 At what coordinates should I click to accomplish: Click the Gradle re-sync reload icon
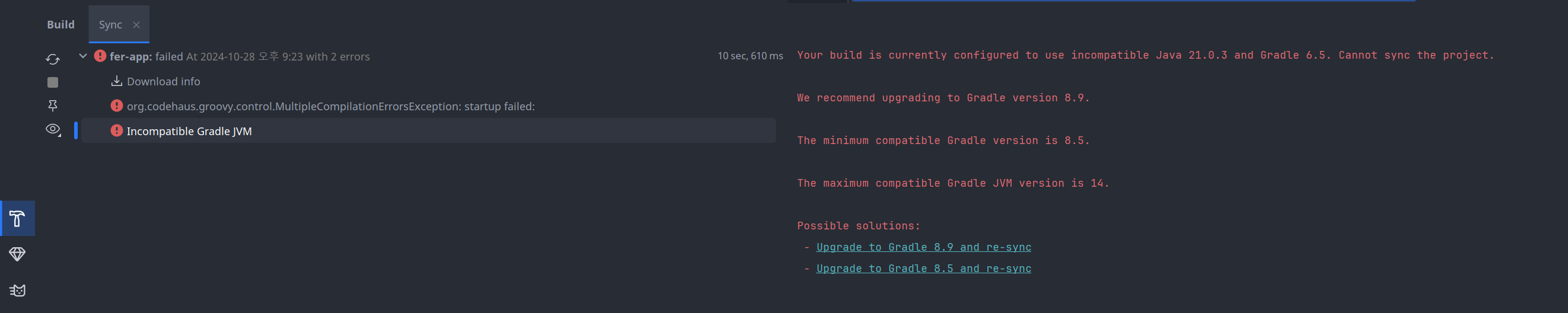click(53, 59)
